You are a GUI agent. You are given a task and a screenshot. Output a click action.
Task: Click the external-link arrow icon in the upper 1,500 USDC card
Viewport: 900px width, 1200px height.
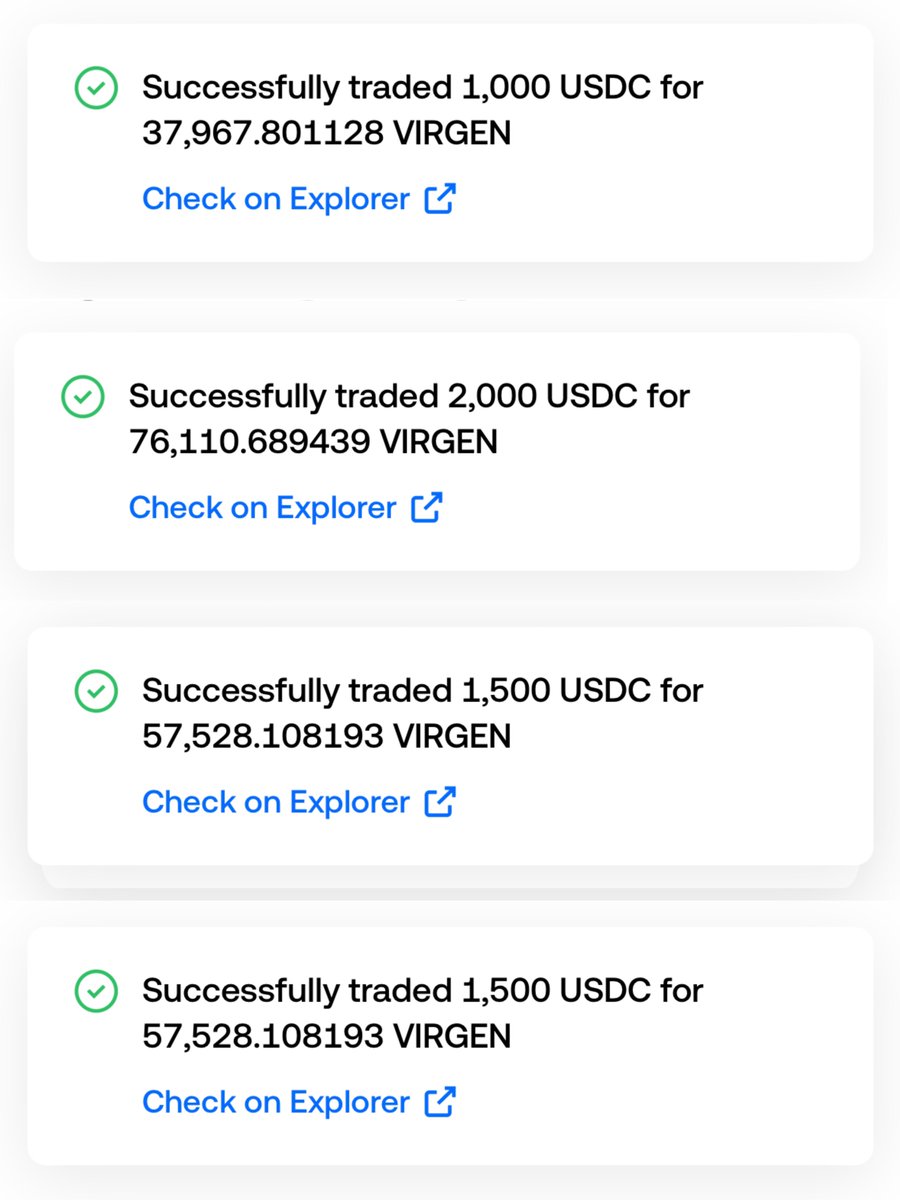(440, 801)
